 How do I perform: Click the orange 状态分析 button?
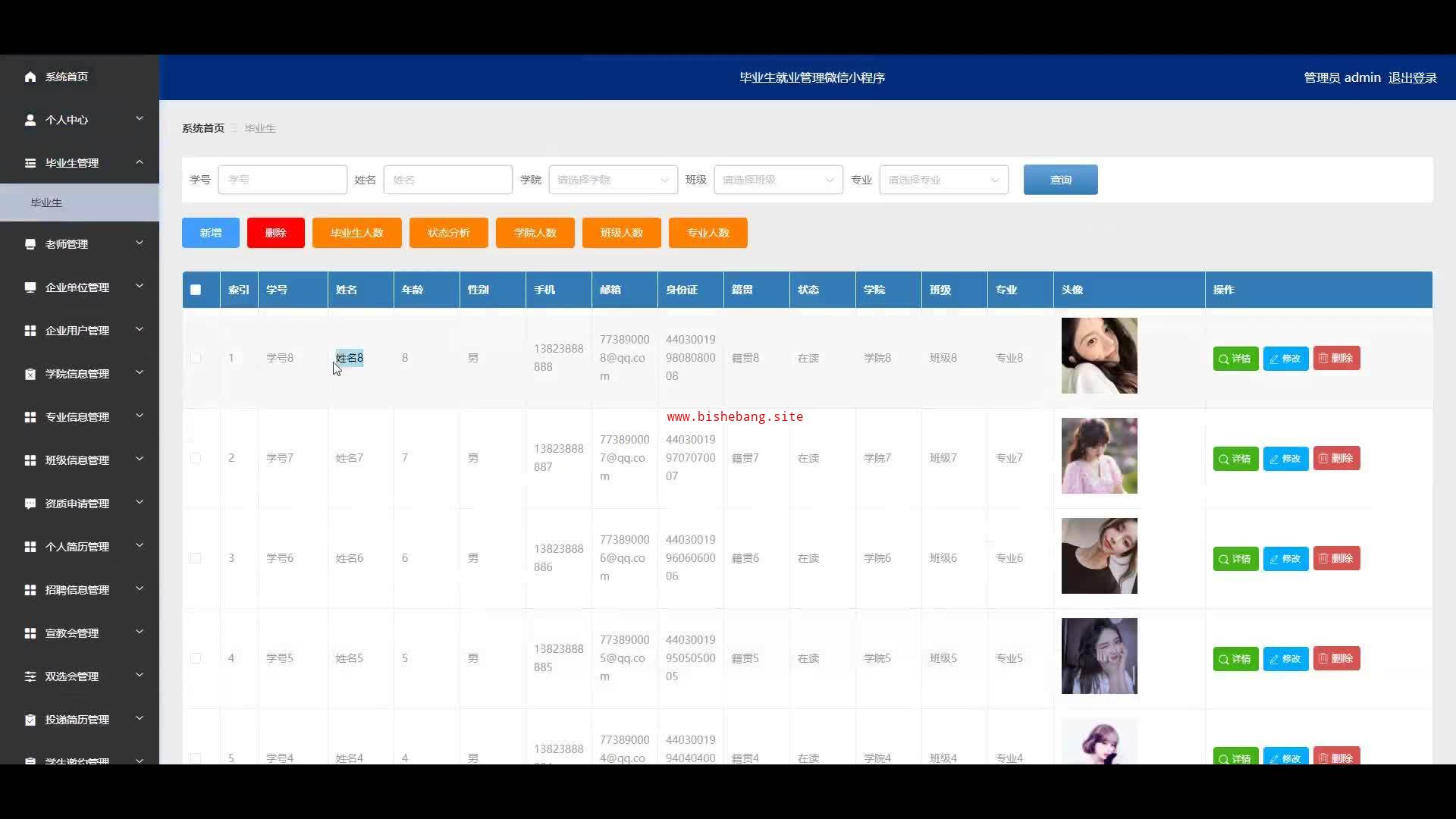[448, 233]
